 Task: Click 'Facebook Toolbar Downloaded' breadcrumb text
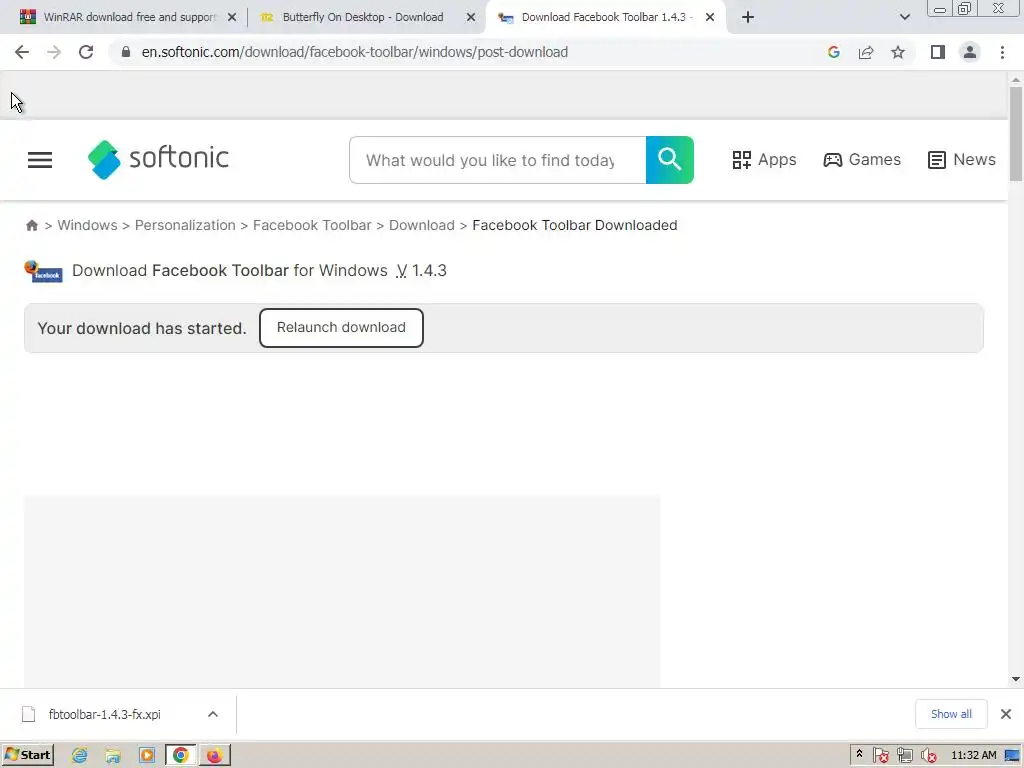click(x=575, y=225)
